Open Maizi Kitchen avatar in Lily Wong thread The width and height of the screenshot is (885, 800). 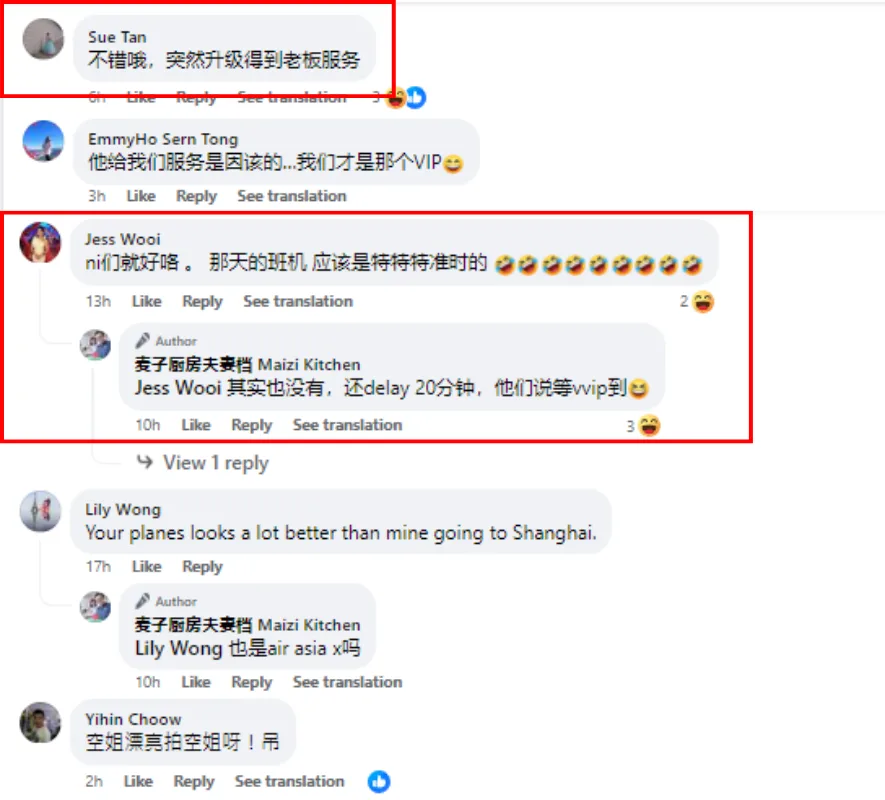95,607
